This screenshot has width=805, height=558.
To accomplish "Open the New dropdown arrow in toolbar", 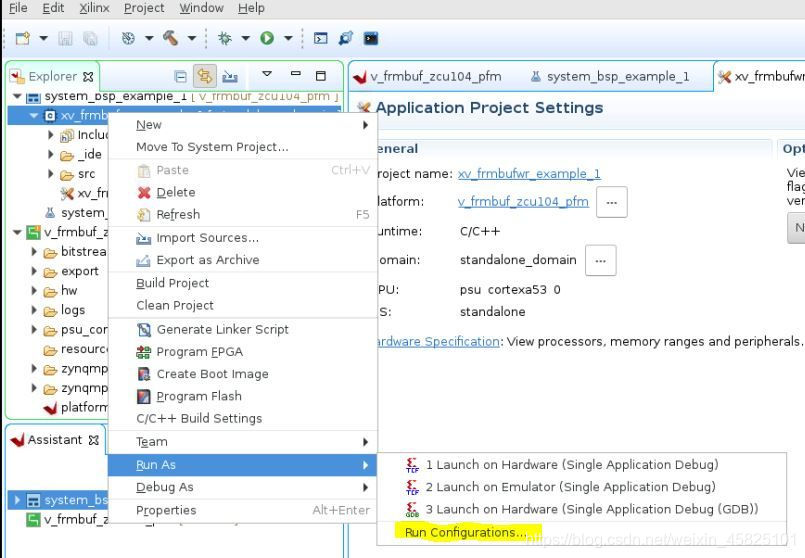I will click(44, 39).
